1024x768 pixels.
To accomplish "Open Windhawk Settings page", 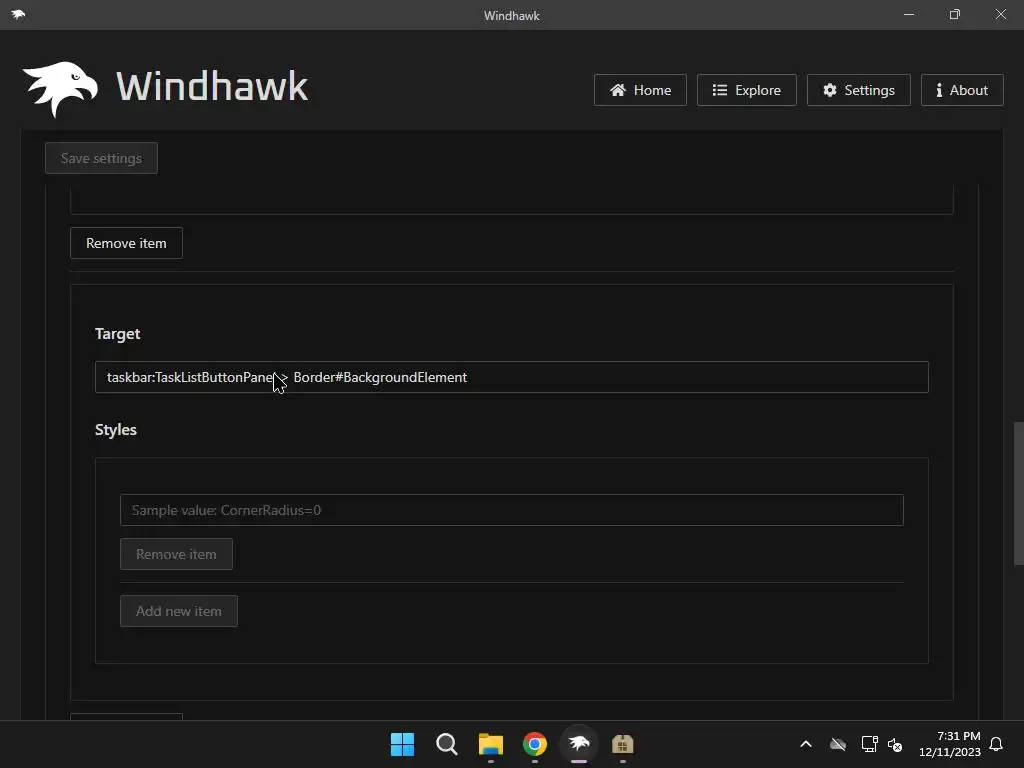I will [x=859, y=90].
